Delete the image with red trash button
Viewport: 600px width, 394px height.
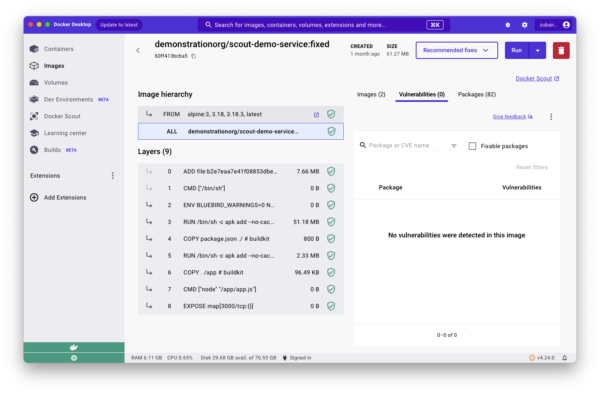[561, 50]
